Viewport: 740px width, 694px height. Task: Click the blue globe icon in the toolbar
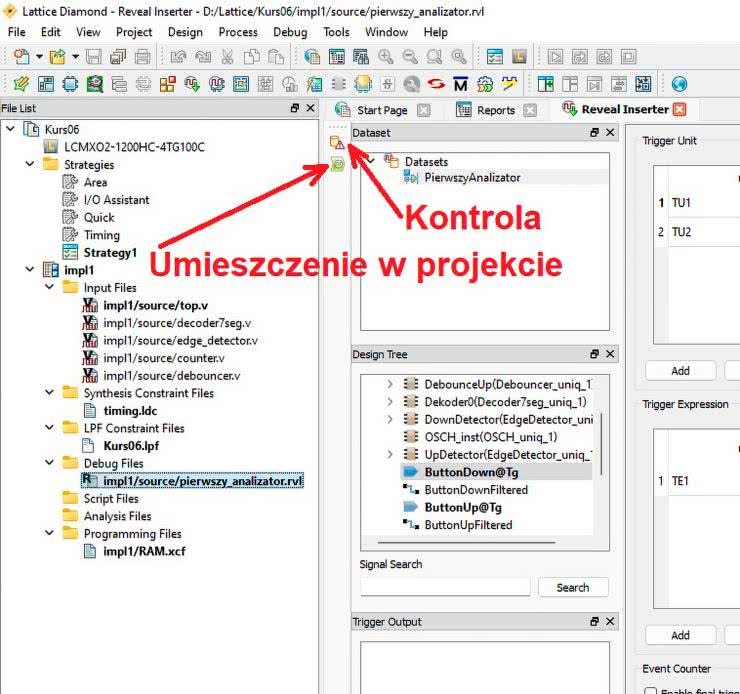(679, 84)
